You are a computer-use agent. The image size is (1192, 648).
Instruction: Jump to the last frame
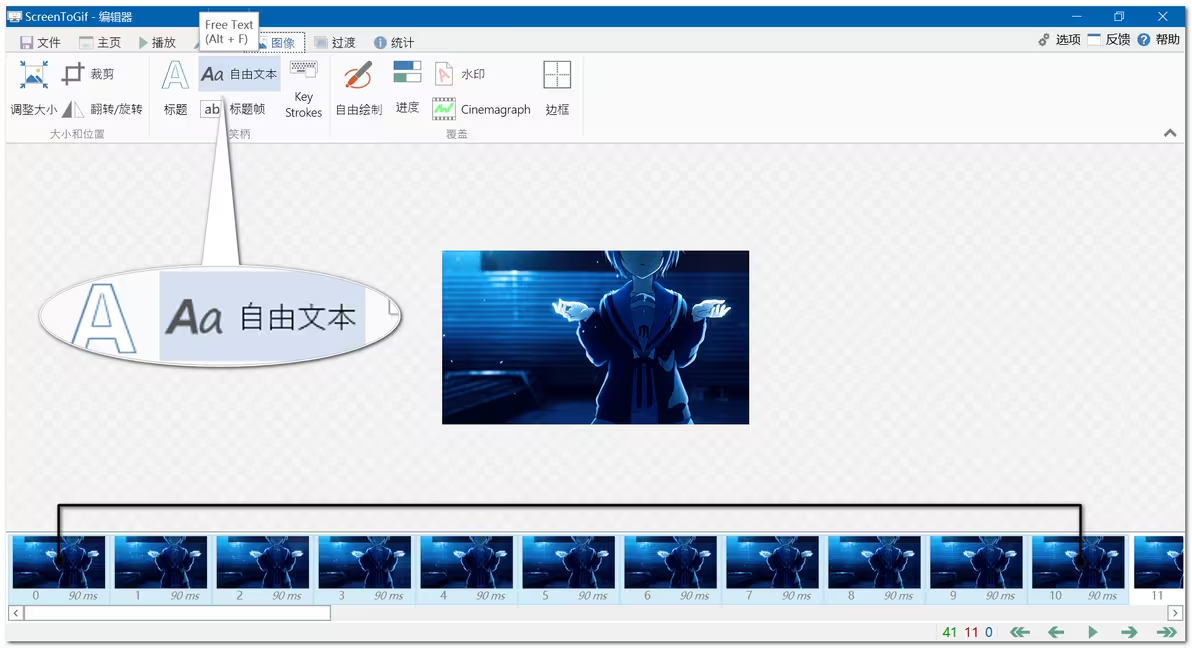coord(1166,632)
